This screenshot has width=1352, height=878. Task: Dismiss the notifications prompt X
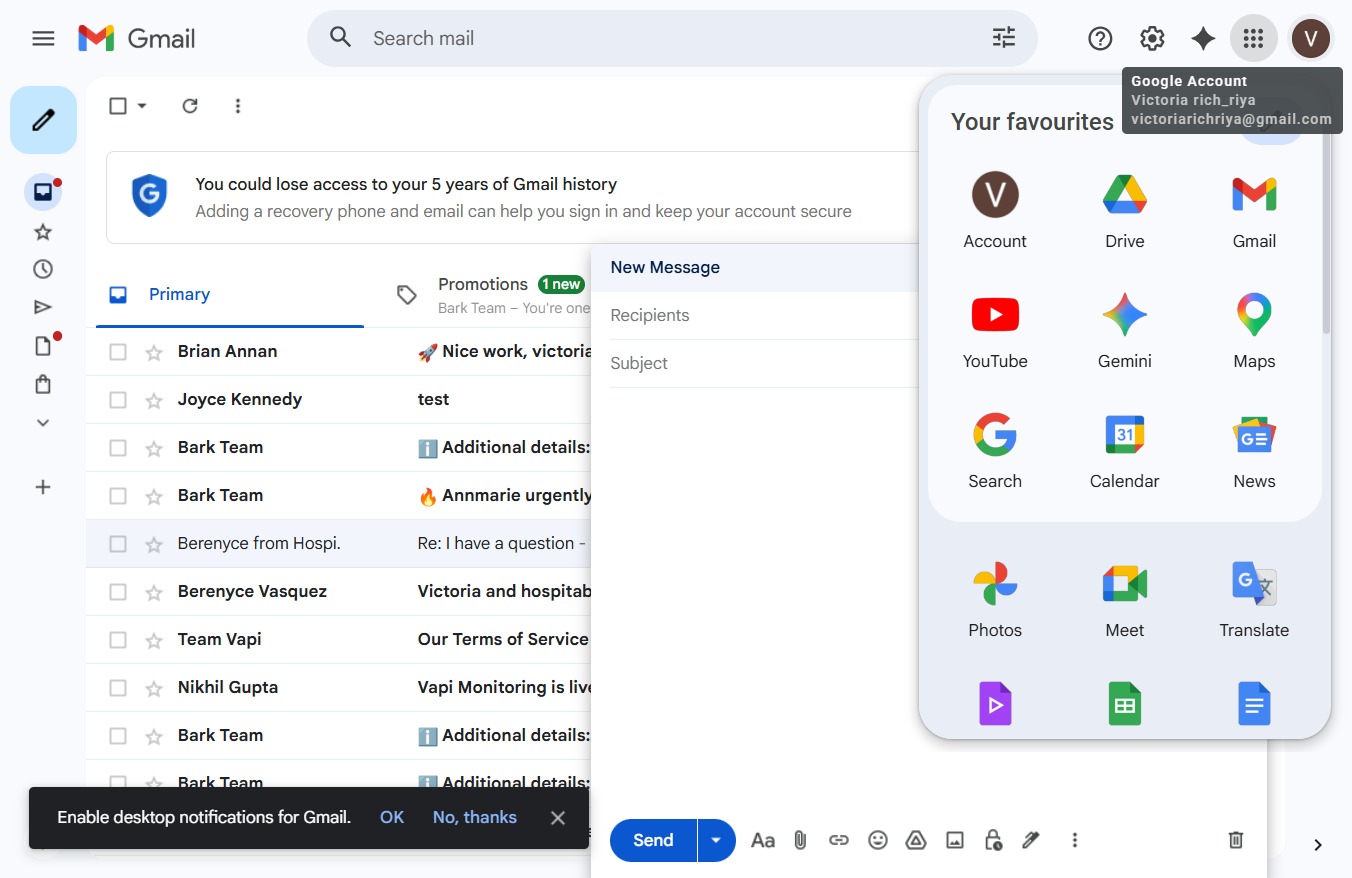[558, 818]
